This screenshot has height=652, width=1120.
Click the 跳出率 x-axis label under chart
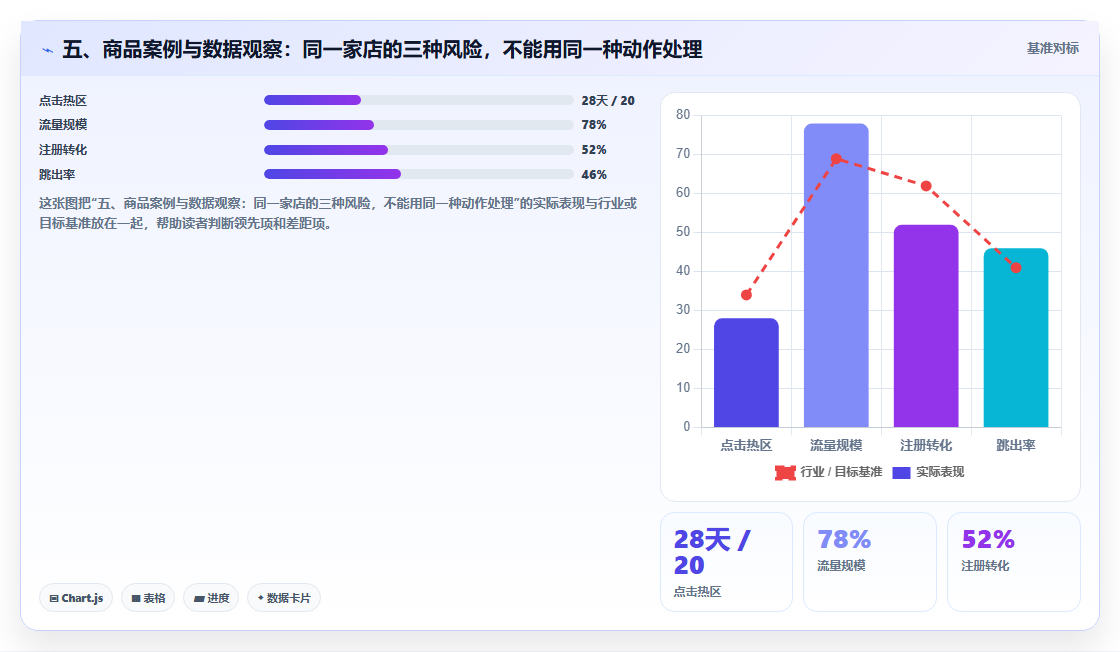pyautogui.click(x=1016, y=446)
